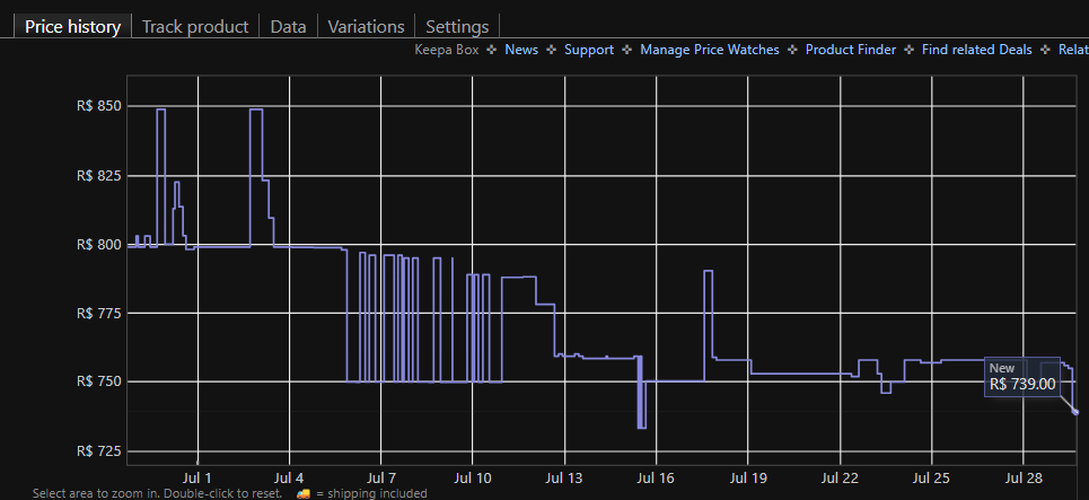1089x500 pixels.
Task: Click the price line endpoint marker
Action: 1076,412
